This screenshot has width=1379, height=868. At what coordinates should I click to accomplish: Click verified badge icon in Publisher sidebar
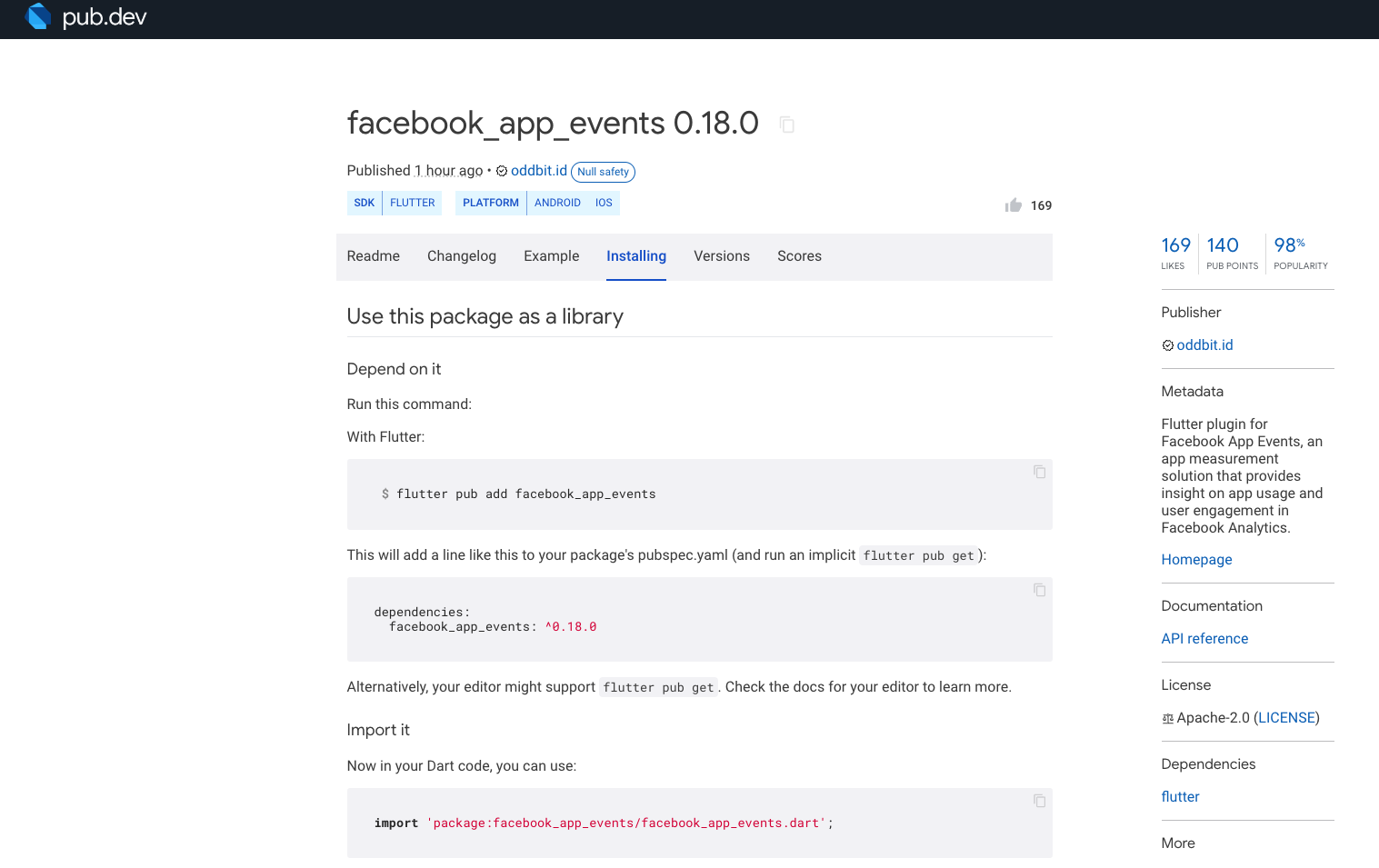click(x=1168, y=345)
